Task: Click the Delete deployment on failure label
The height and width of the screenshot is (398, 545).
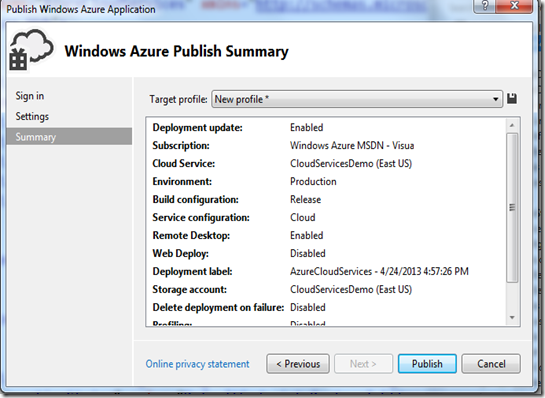Action: pos(218,307)
